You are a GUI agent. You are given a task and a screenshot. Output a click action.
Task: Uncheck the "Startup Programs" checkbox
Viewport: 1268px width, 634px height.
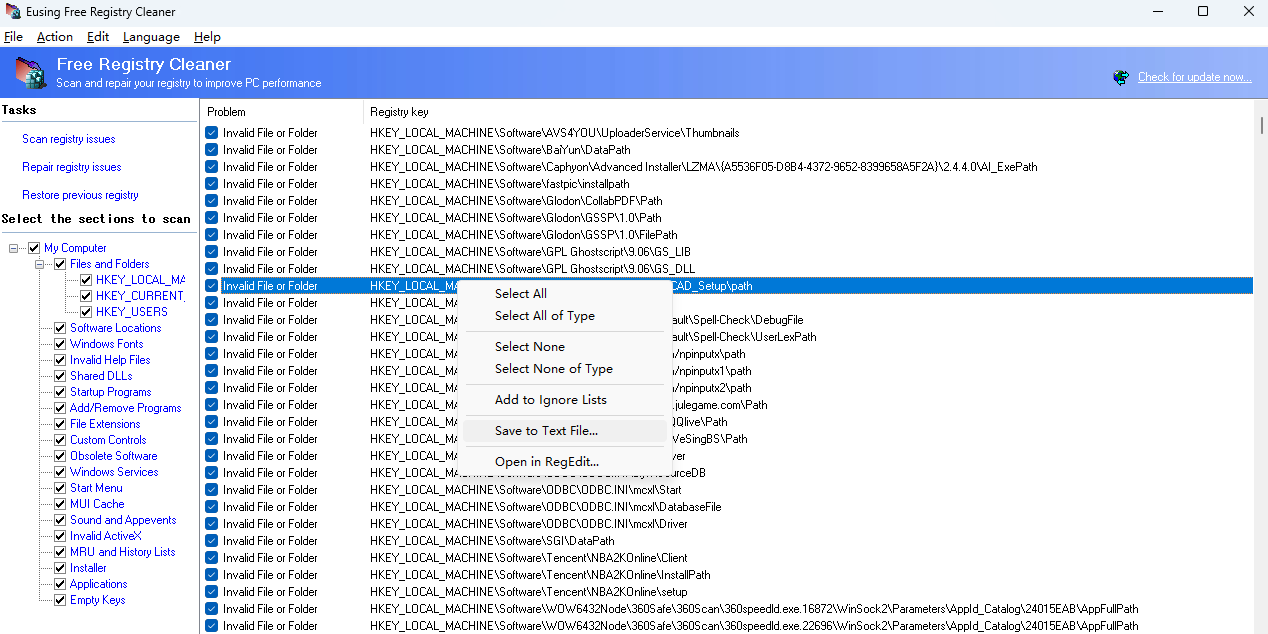pyautogui.click(x=59, y=391)
